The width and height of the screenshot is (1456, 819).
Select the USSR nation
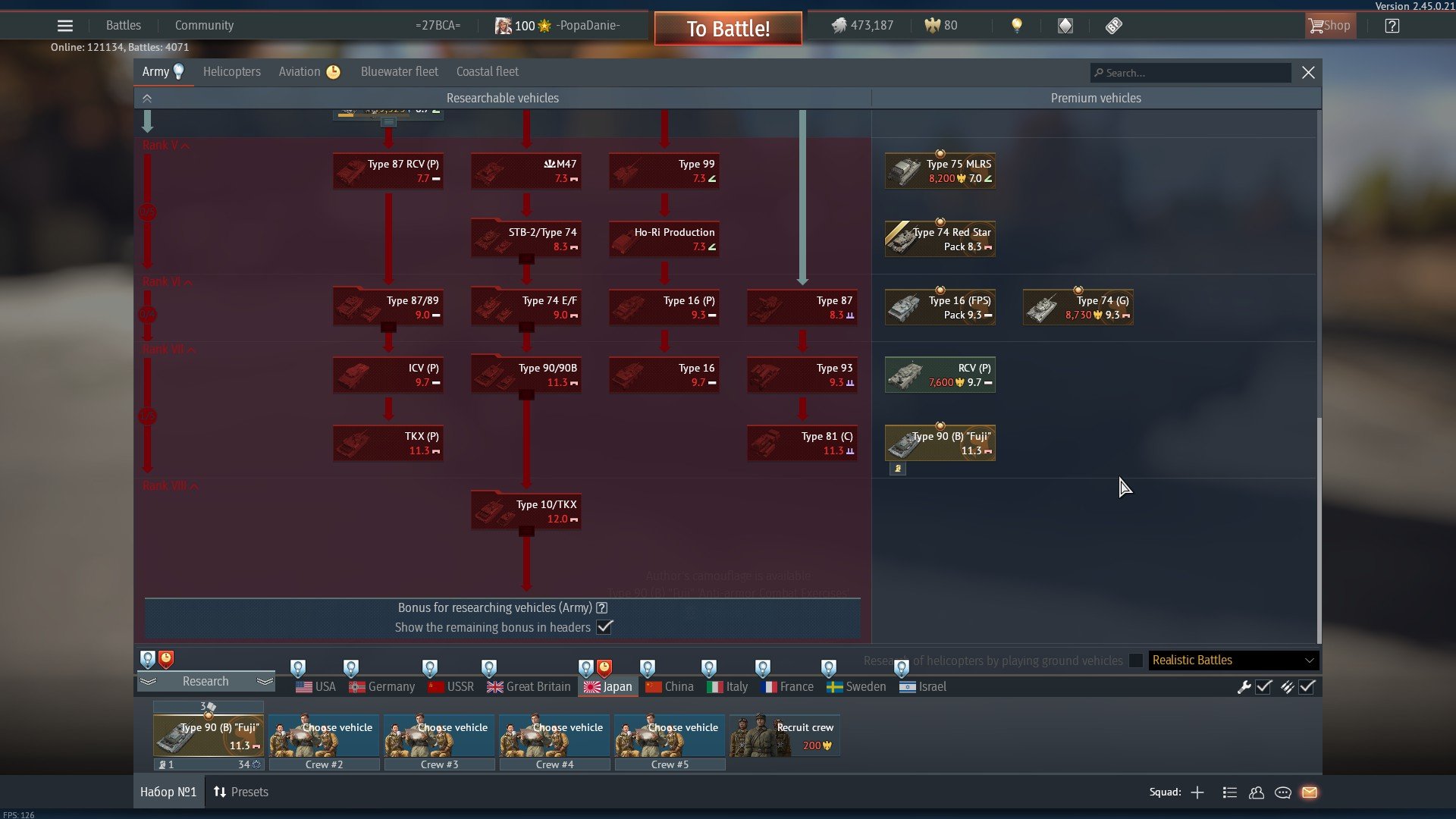coord(451,686)
